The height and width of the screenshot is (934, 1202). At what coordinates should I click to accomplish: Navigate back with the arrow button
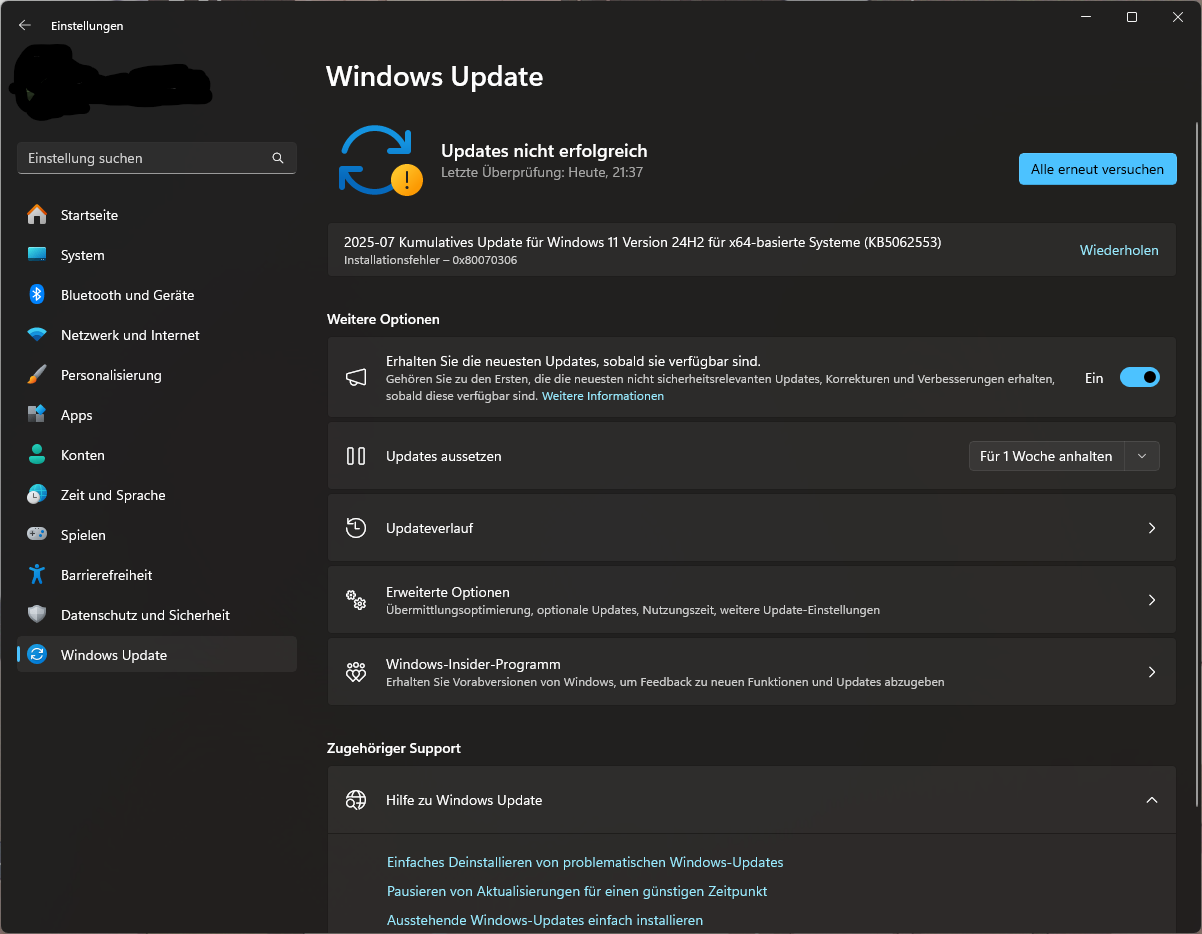24,25
